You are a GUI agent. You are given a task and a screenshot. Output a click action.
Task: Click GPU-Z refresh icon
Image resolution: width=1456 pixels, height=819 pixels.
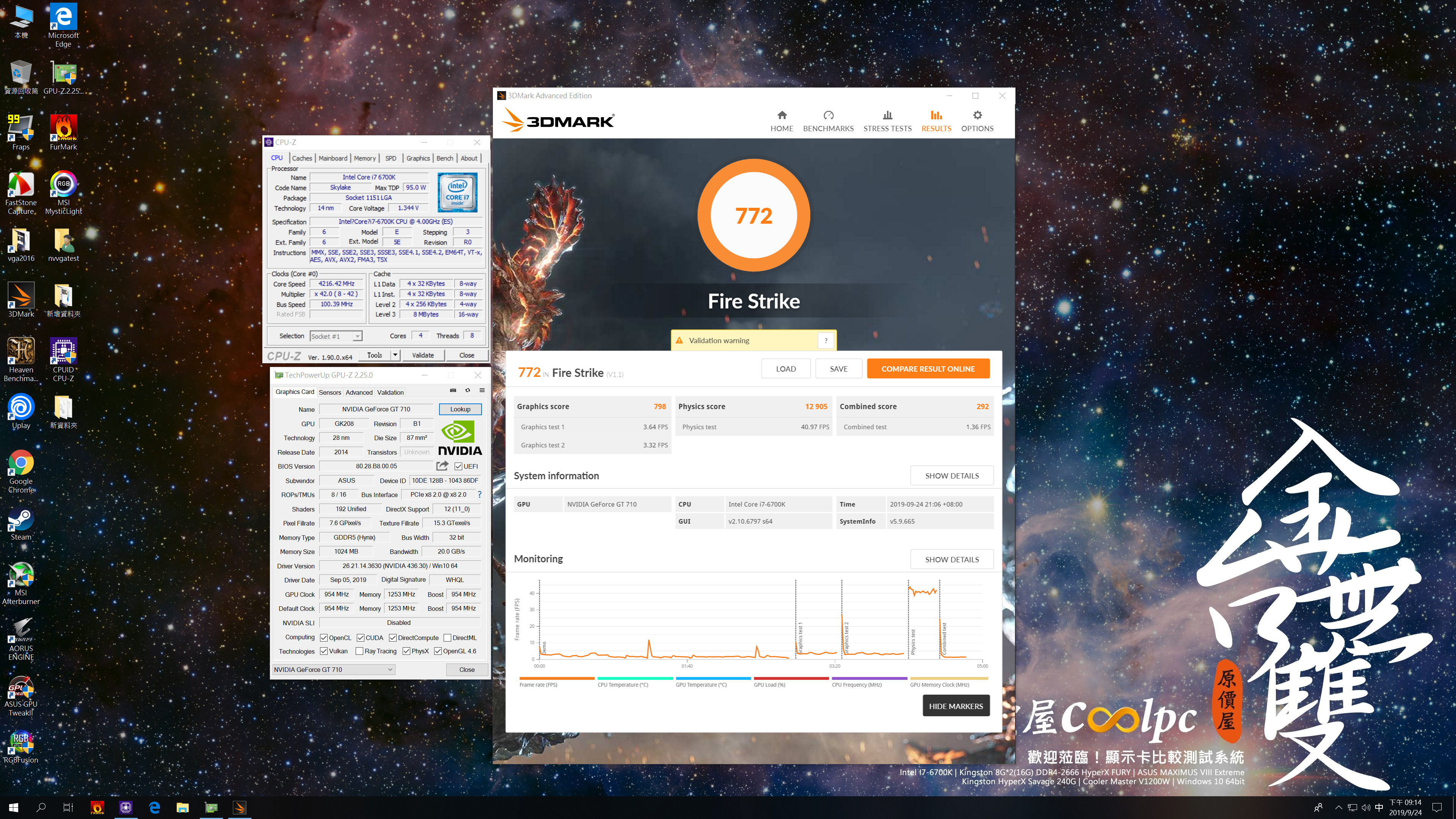click(x=468, y=391)
